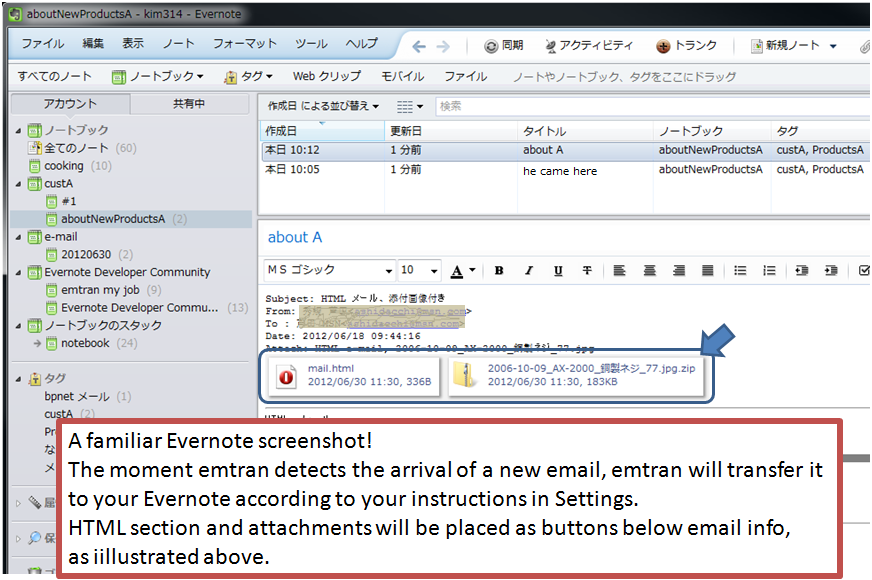Collapse the e-mail stack
This screenshot has height=580, width=872.
[18, 237]
